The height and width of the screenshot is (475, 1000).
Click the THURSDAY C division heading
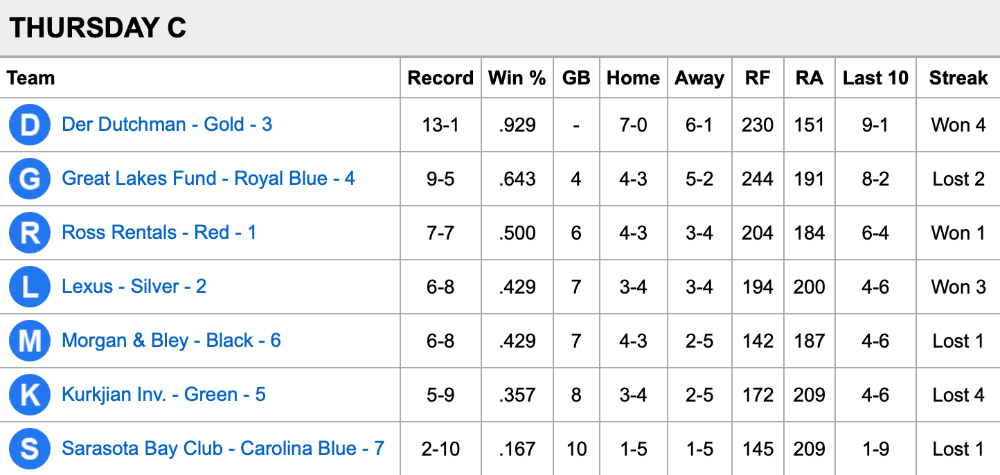[x=97, y=28]
